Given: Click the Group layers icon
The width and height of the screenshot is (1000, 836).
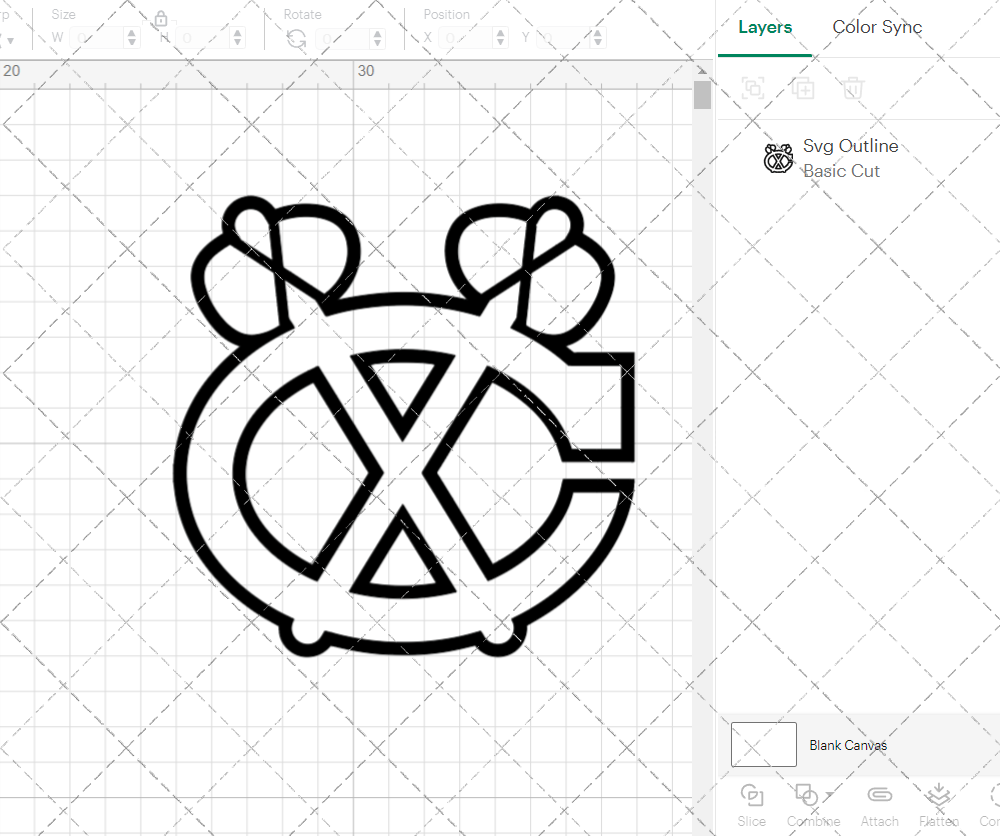Looking at the screenshot, I should point(753,88).
